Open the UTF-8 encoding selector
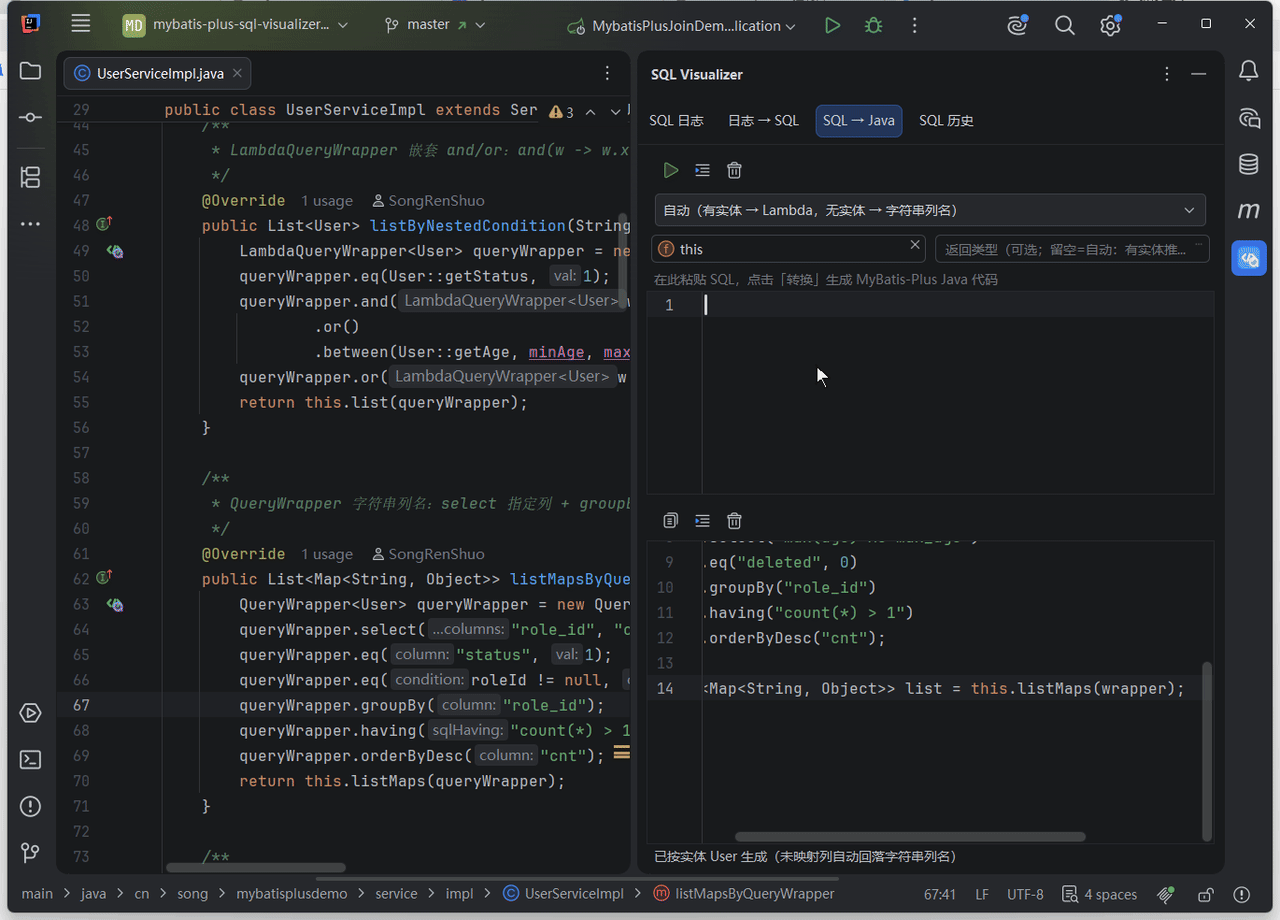This screenshot has width=1280, height=920. [1025, 894]
